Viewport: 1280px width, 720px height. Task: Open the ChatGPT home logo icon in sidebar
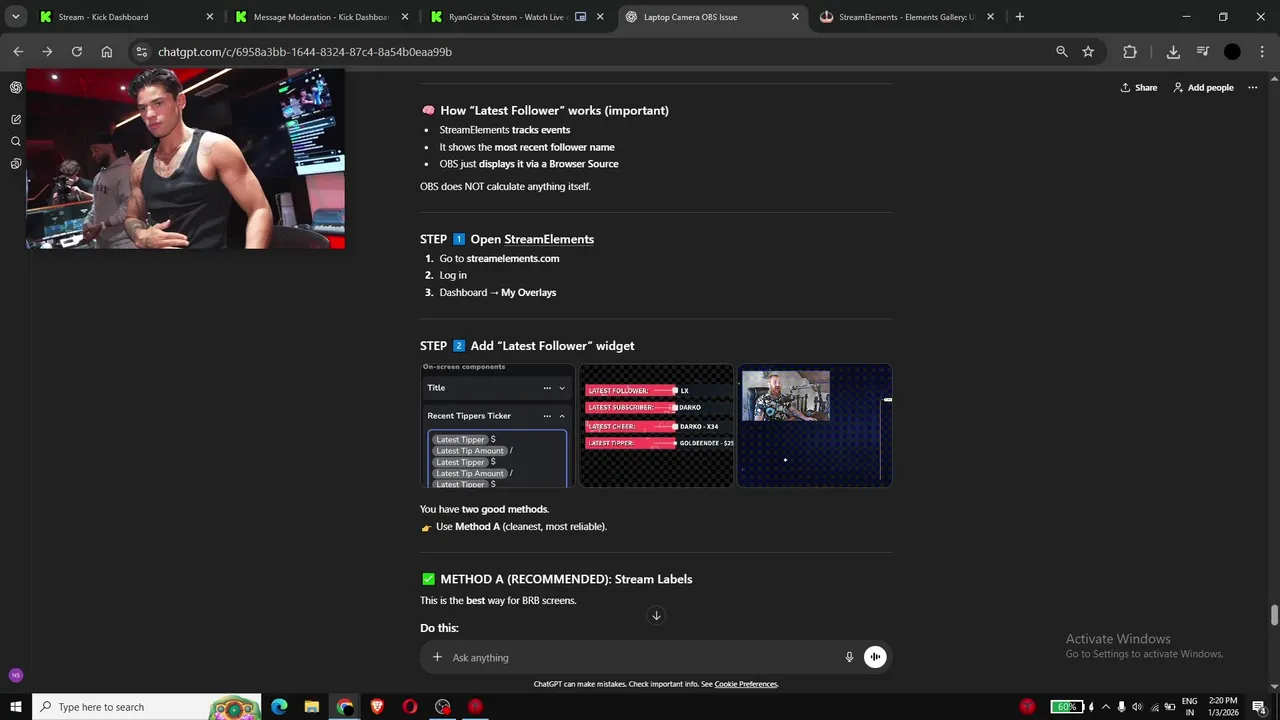pyautogui.click(x=16, y=87)
